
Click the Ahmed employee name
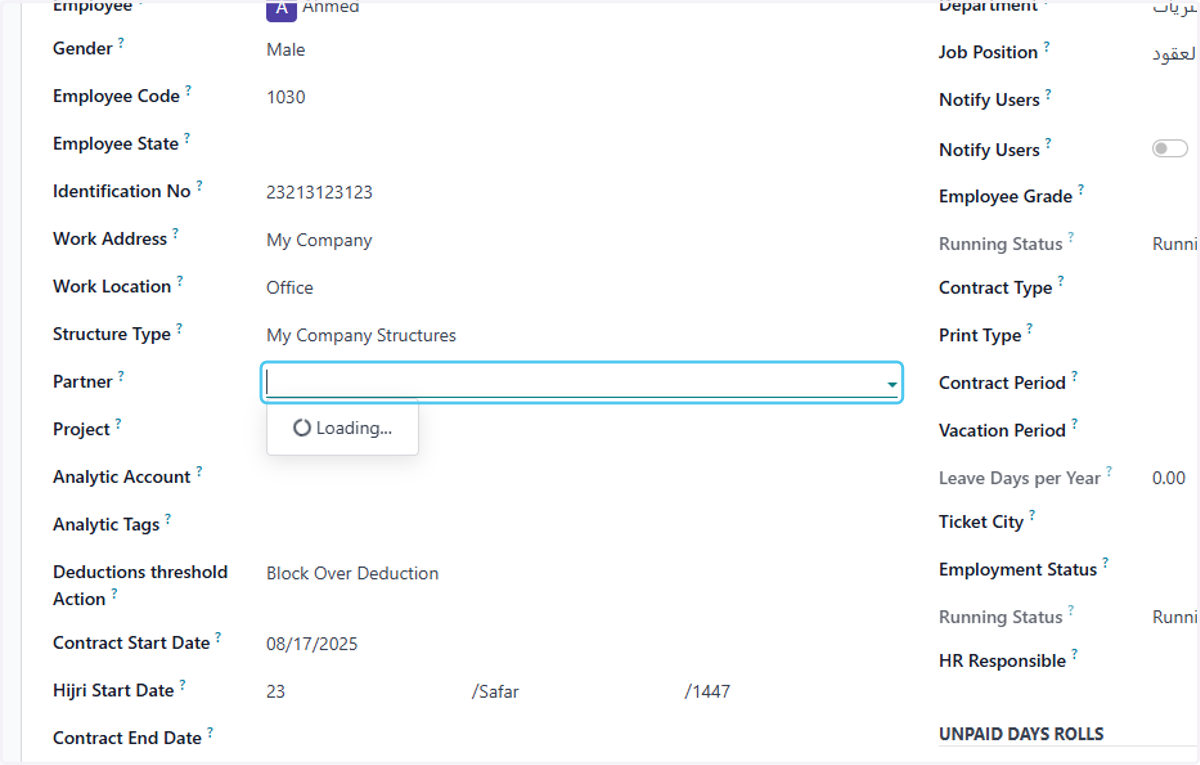pos(331,8)
